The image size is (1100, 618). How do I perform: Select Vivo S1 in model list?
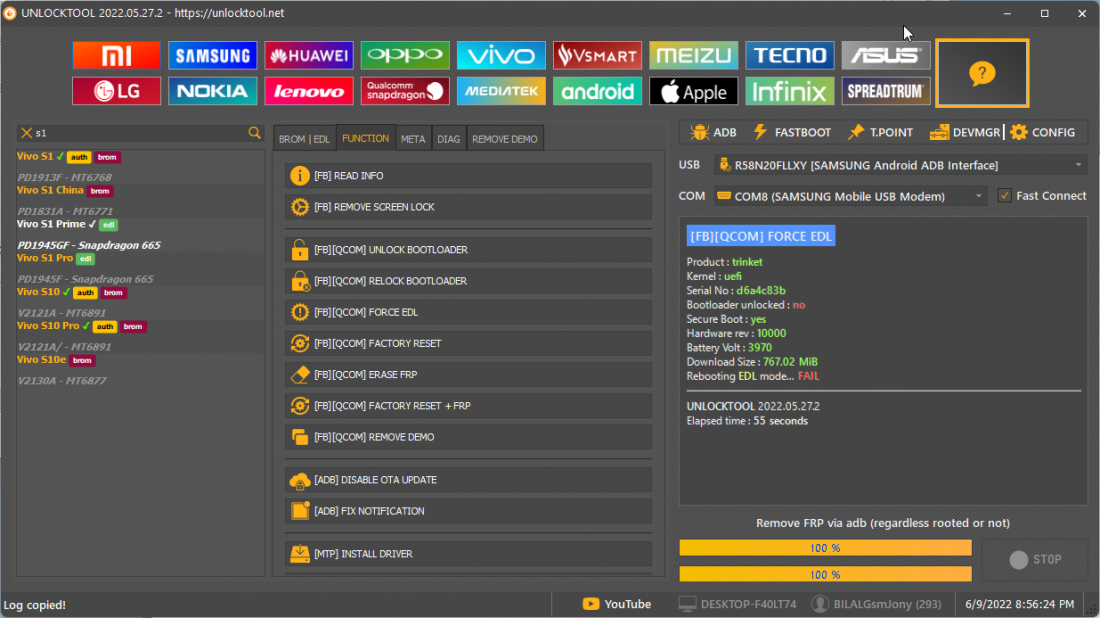click(35, 156)
